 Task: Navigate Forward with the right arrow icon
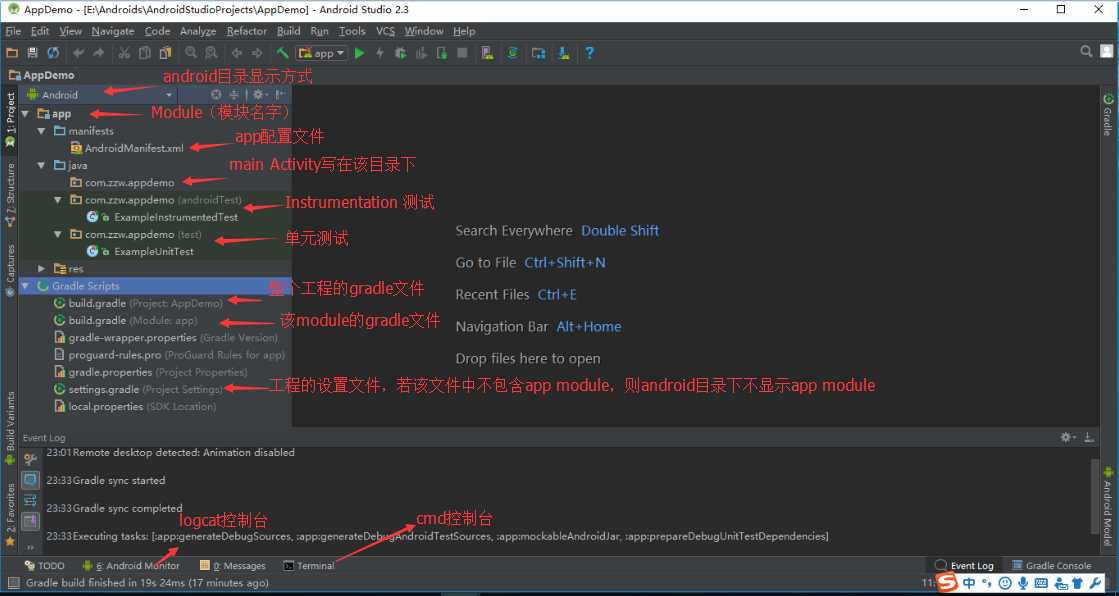click(257, 53)
